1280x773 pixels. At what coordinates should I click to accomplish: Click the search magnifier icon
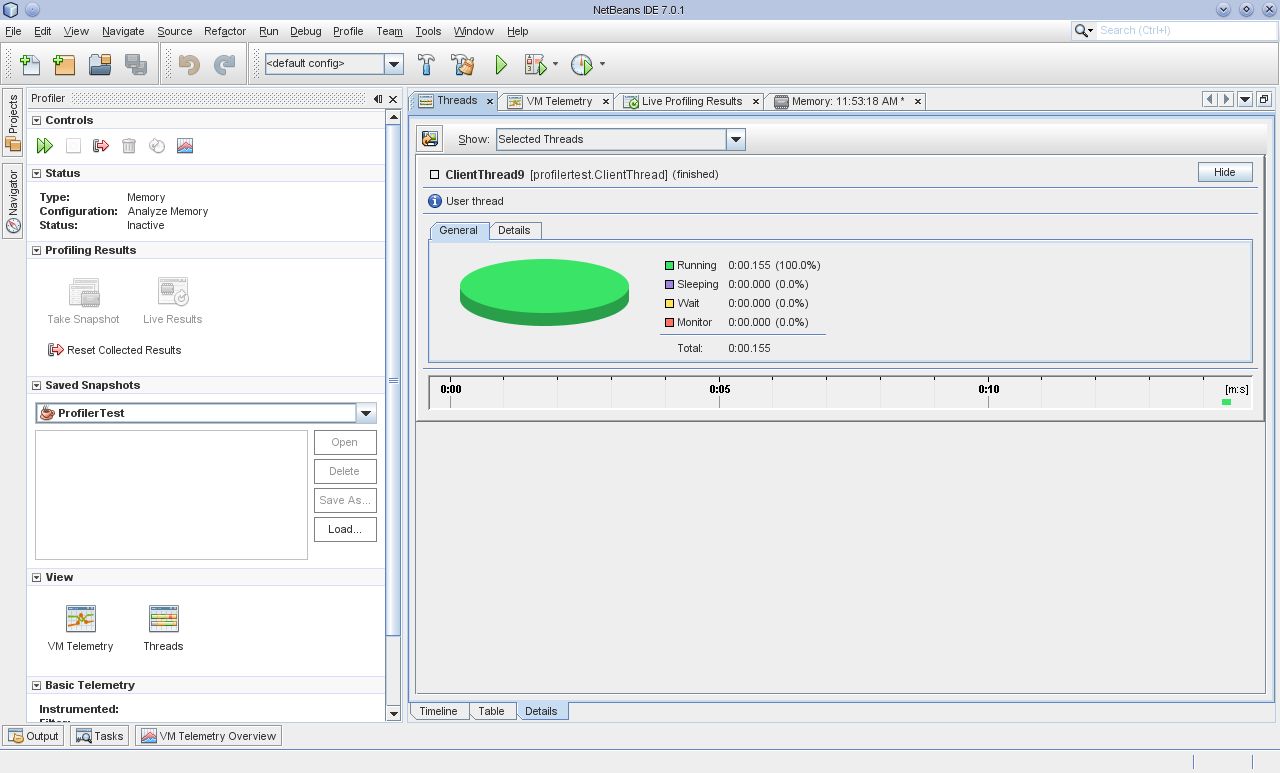1082,30
